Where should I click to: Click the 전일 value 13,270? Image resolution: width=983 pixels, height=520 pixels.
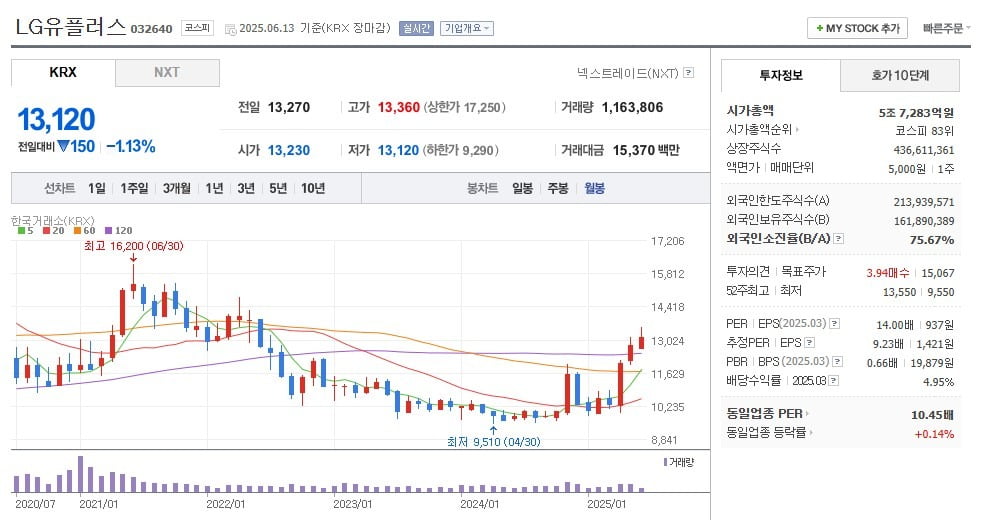pyautogui.click(x=289, y=107)
